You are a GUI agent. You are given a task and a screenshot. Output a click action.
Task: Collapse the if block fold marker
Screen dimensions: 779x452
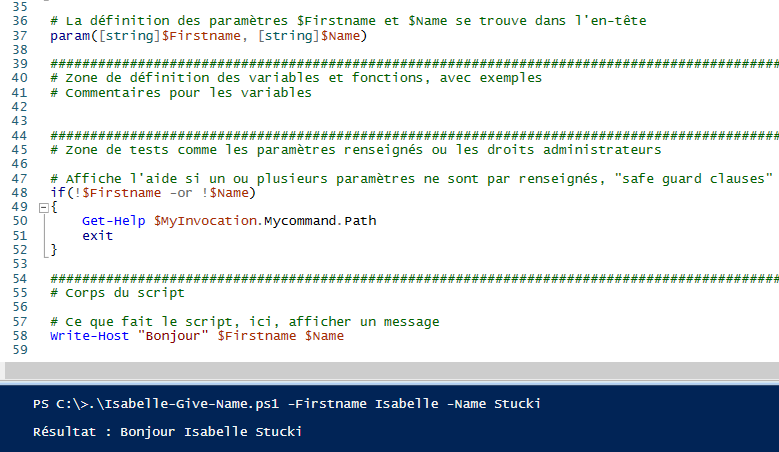pyautogui.click(x=41, y=207)
